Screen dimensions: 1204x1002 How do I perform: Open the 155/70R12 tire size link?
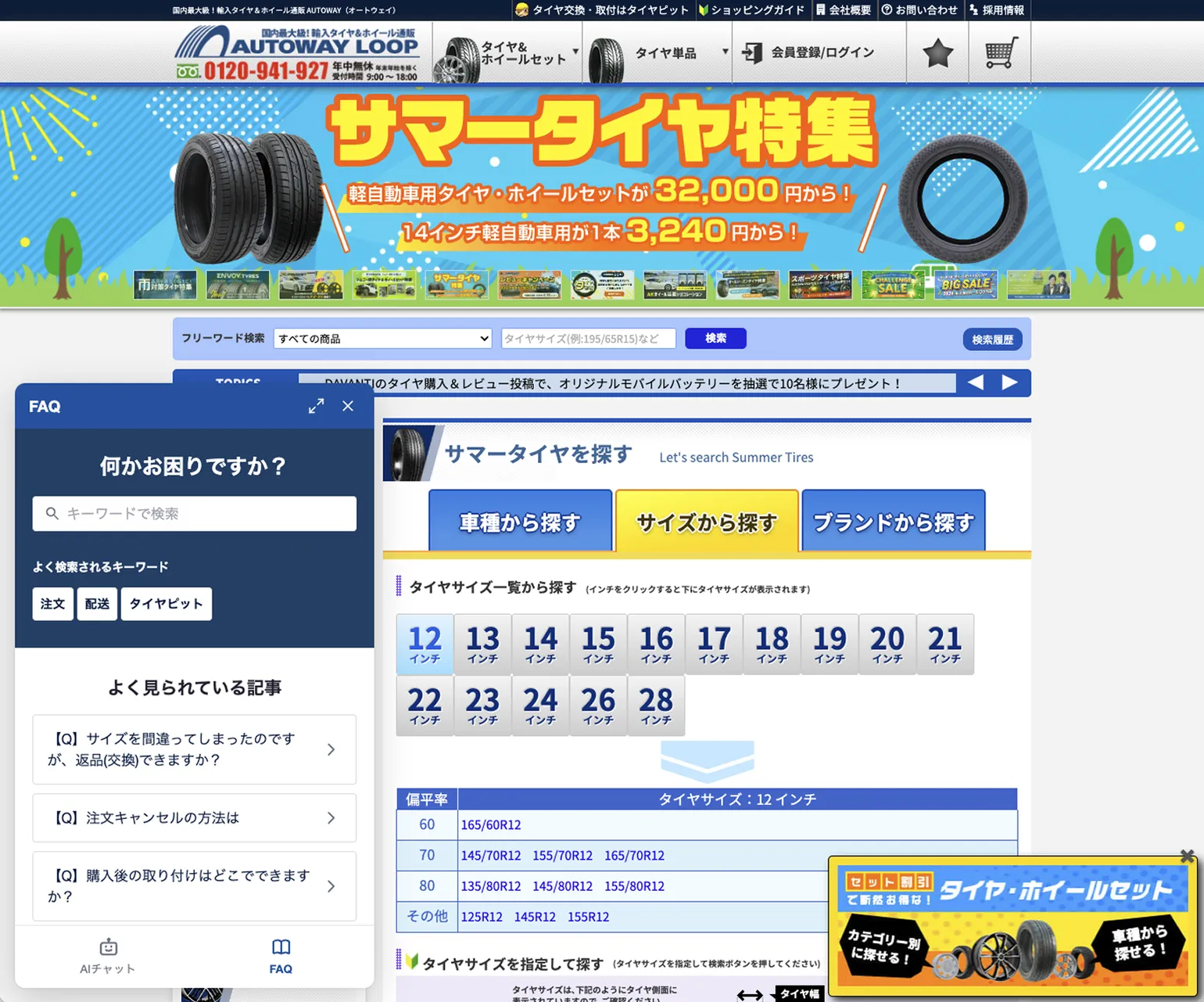563,855
